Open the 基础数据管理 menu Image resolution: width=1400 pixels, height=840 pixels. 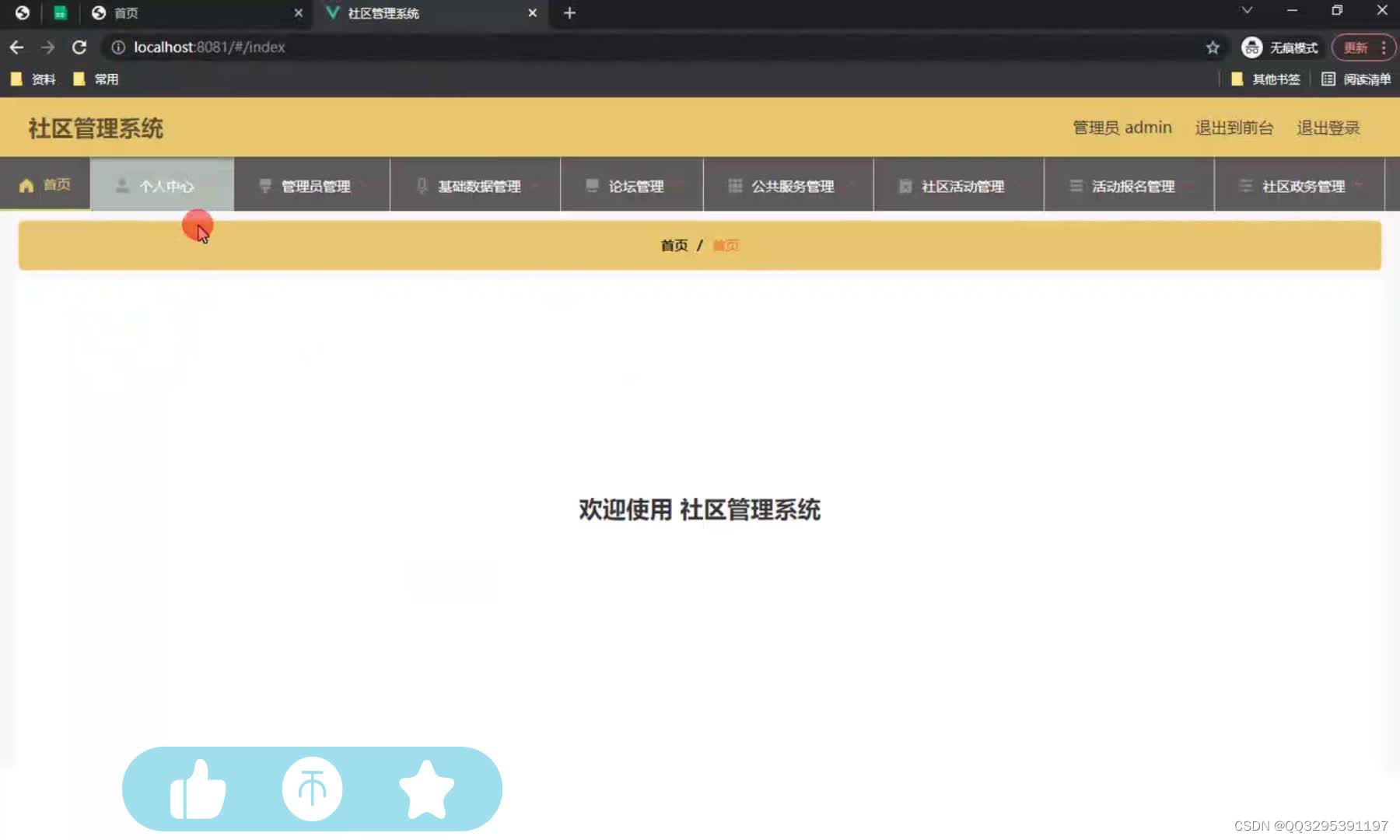click(x=475, y=185)
